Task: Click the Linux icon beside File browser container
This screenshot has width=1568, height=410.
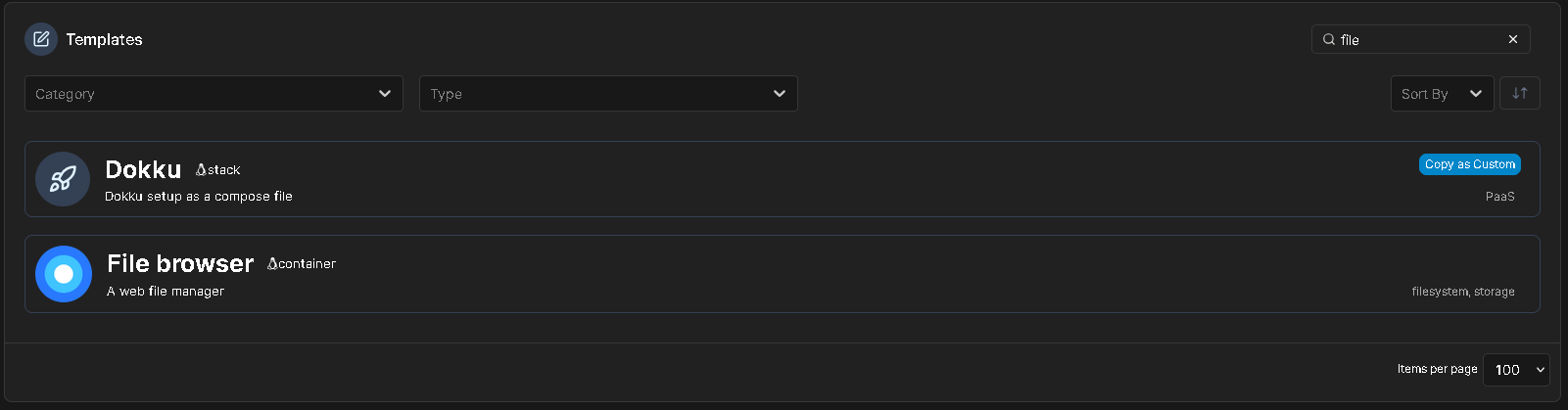Action: [x=272, y=264]
